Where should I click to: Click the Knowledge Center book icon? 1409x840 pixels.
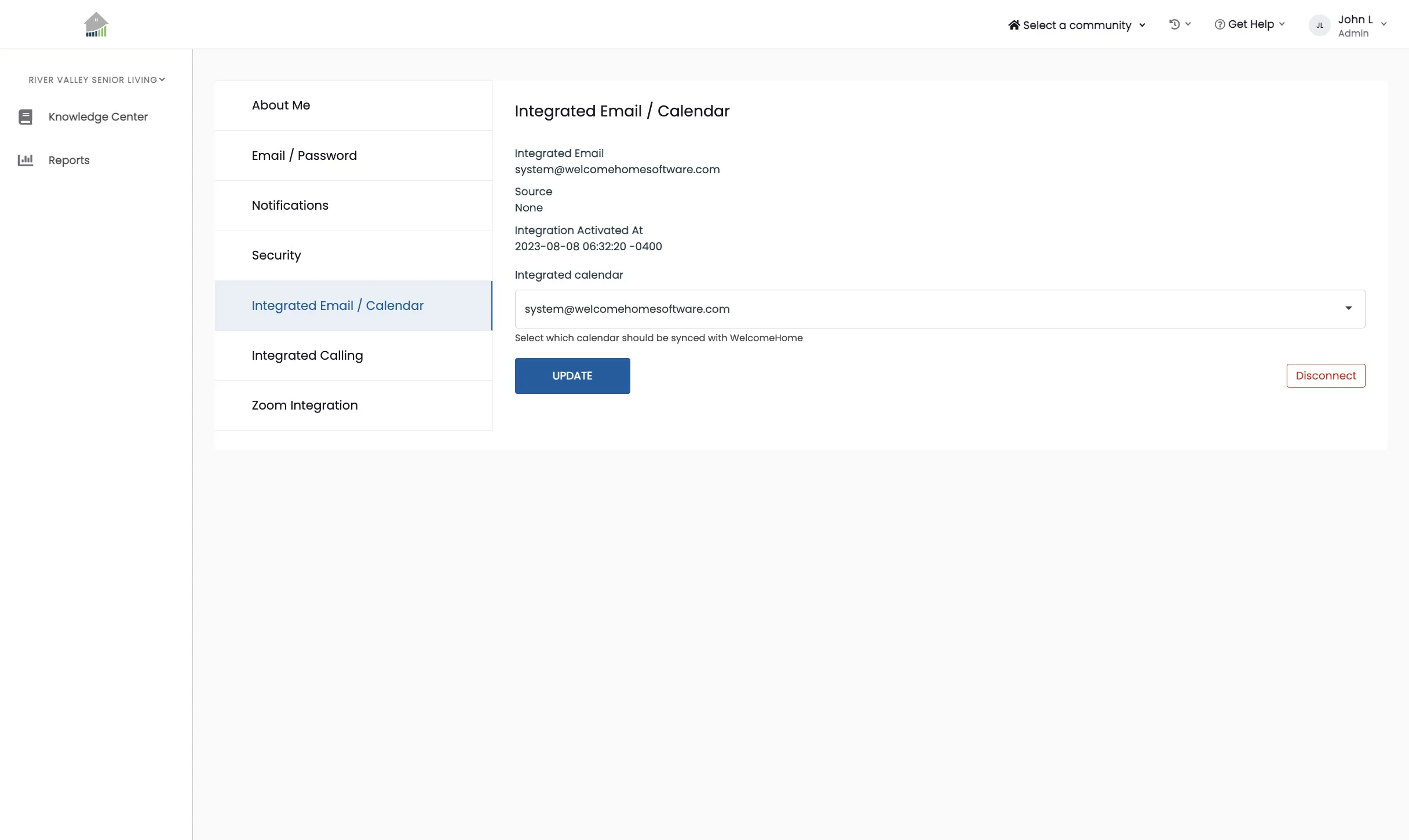(x=25, y=117)
